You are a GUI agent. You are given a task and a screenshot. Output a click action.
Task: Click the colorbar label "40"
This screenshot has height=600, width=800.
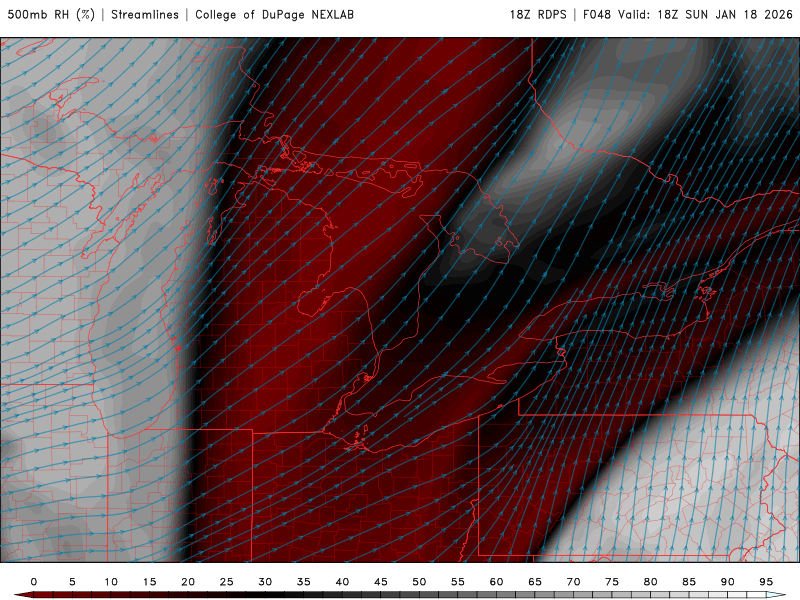coord(342,582)
